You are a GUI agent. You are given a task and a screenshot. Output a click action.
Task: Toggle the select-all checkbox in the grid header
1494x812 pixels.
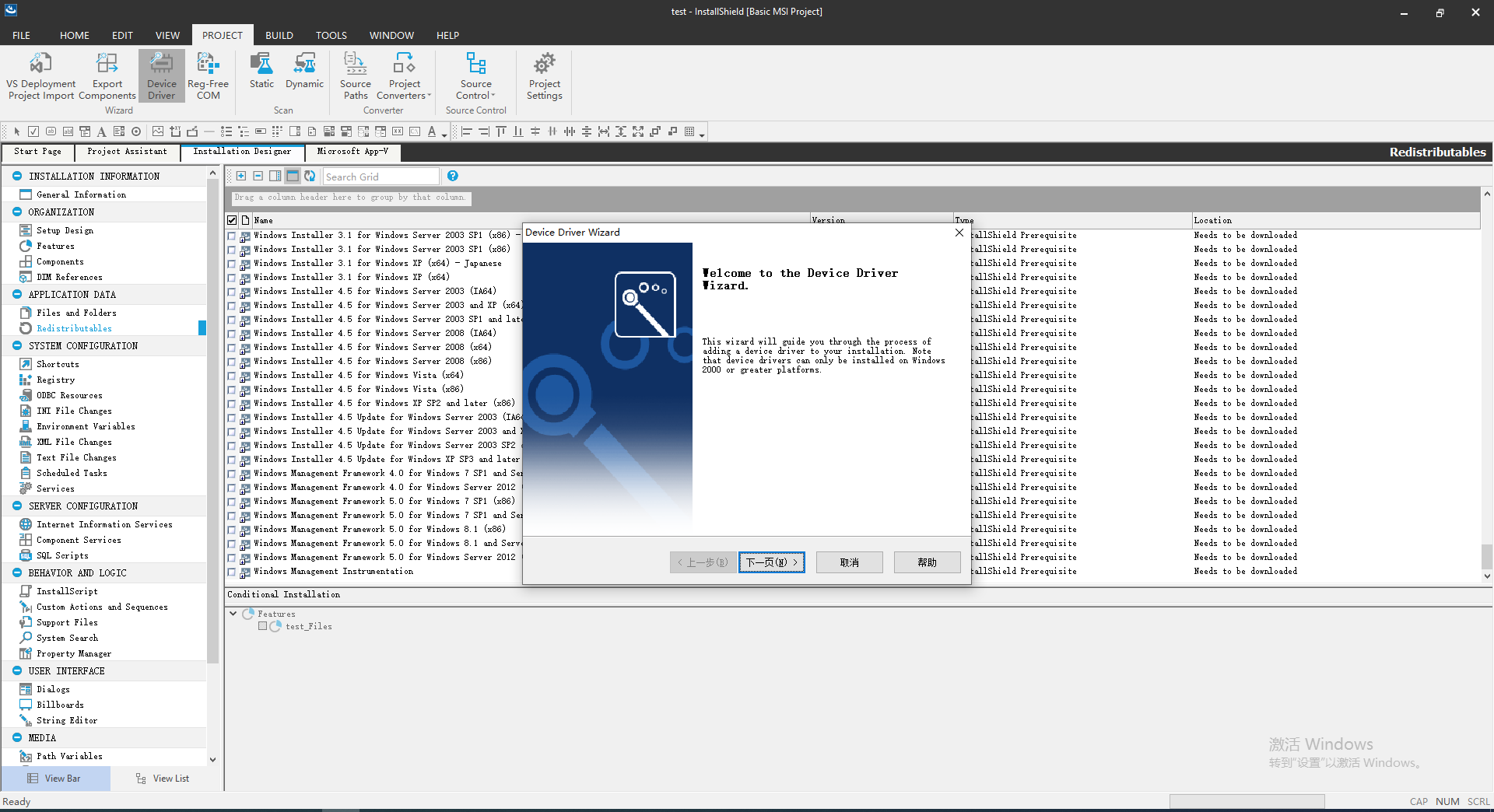tap(231, 219)
